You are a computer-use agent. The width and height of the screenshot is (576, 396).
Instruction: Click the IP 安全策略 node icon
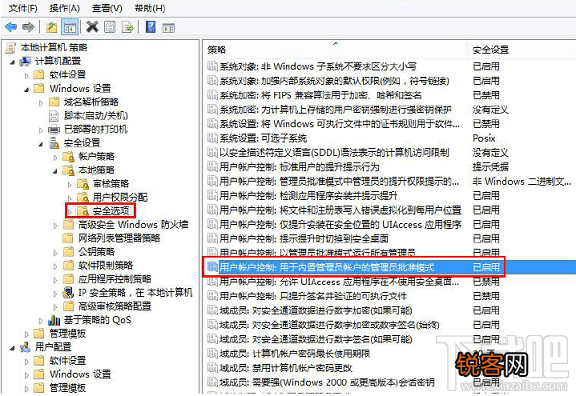pos(68,292)
